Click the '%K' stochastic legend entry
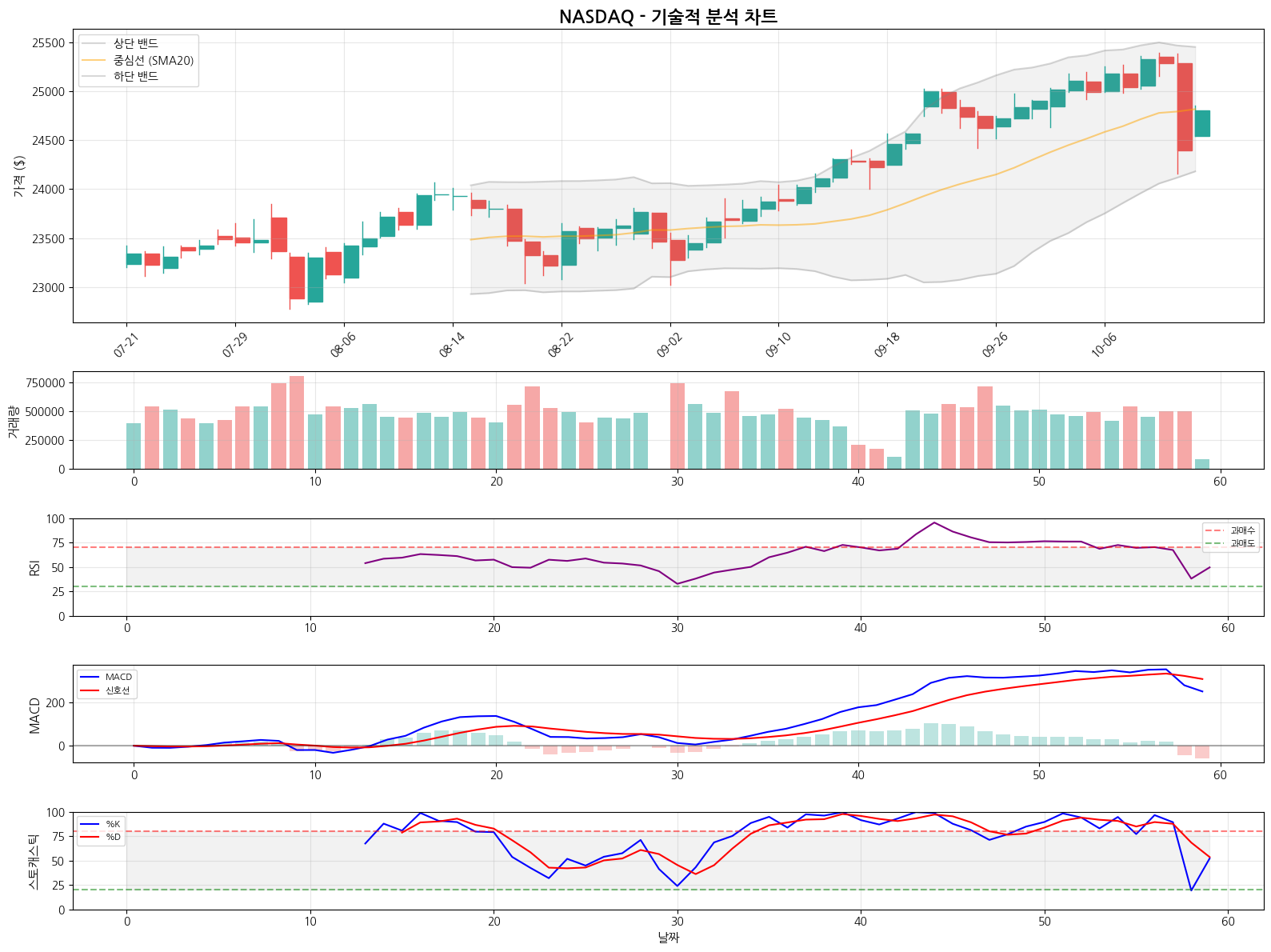Viewport: 1271px width, 952px height. (x=113, y=824)
